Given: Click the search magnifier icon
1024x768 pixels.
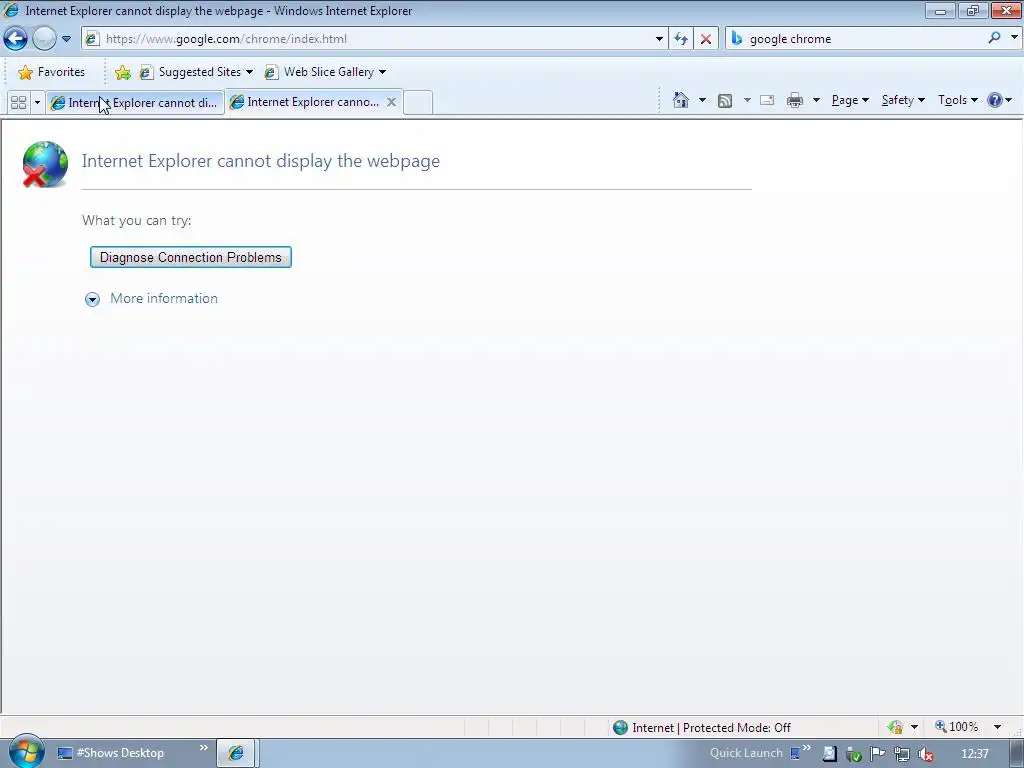Looking at the screenshot, I should [994, 38].
